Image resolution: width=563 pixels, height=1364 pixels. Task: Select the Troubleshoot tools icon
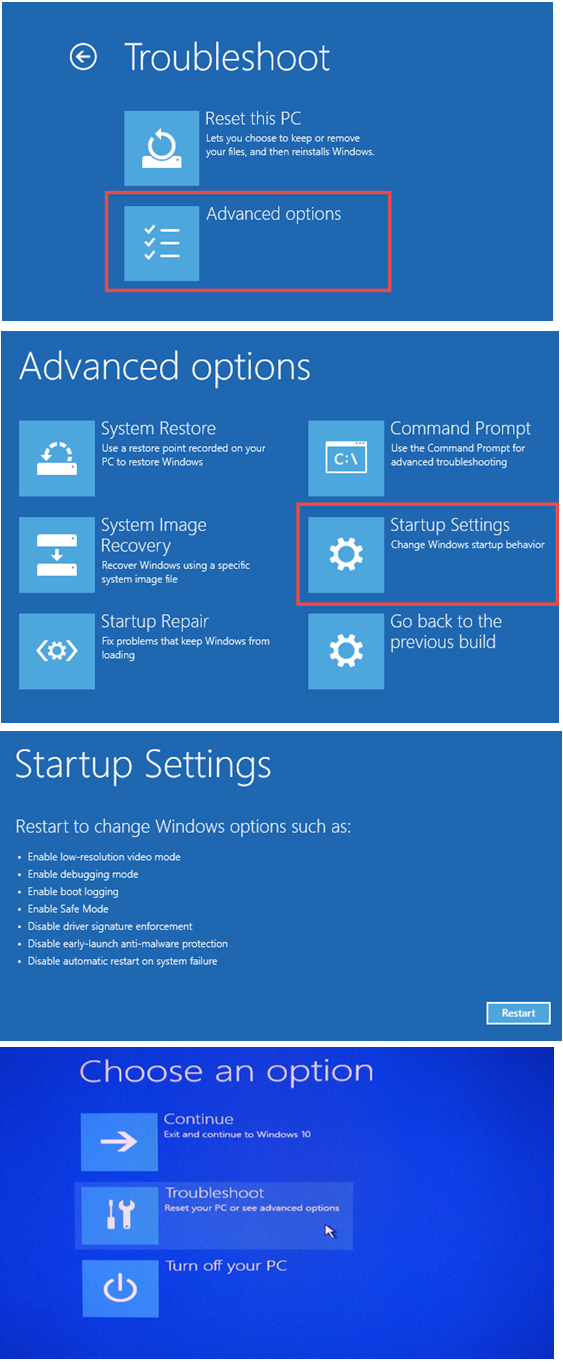(119, 1215)
